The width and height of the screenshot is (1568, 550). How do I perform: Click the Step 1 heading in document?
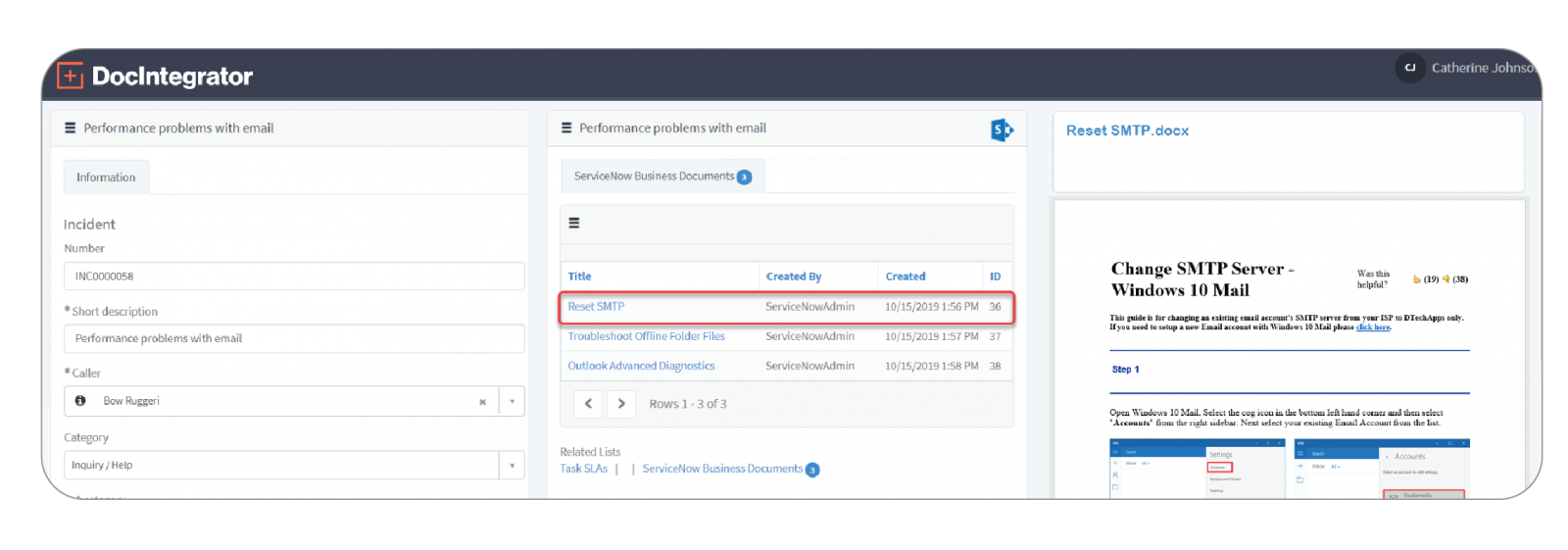coord(1125,370)
